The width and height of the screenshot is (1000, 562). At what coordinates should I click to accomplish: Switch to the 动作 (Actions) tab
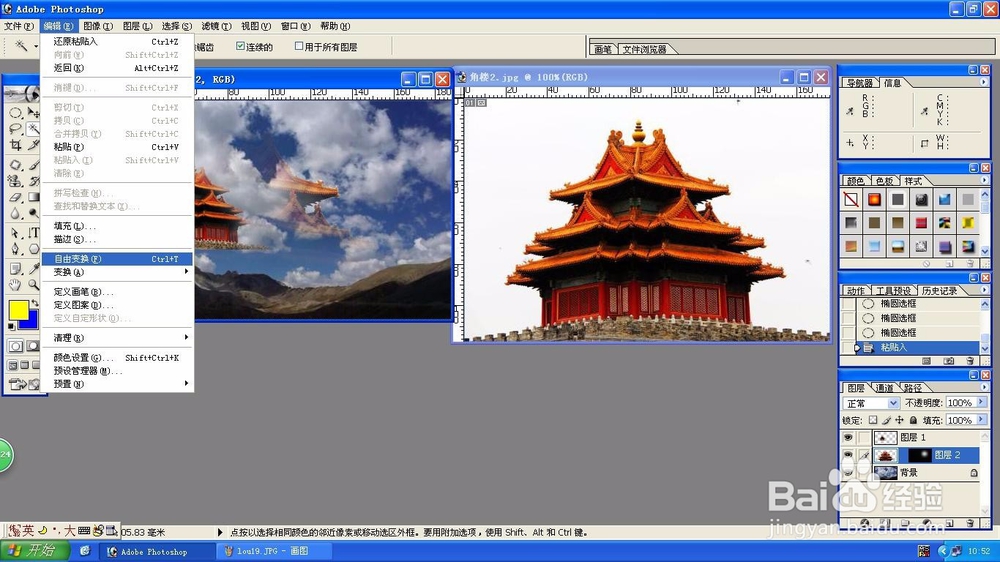point(856,291)
